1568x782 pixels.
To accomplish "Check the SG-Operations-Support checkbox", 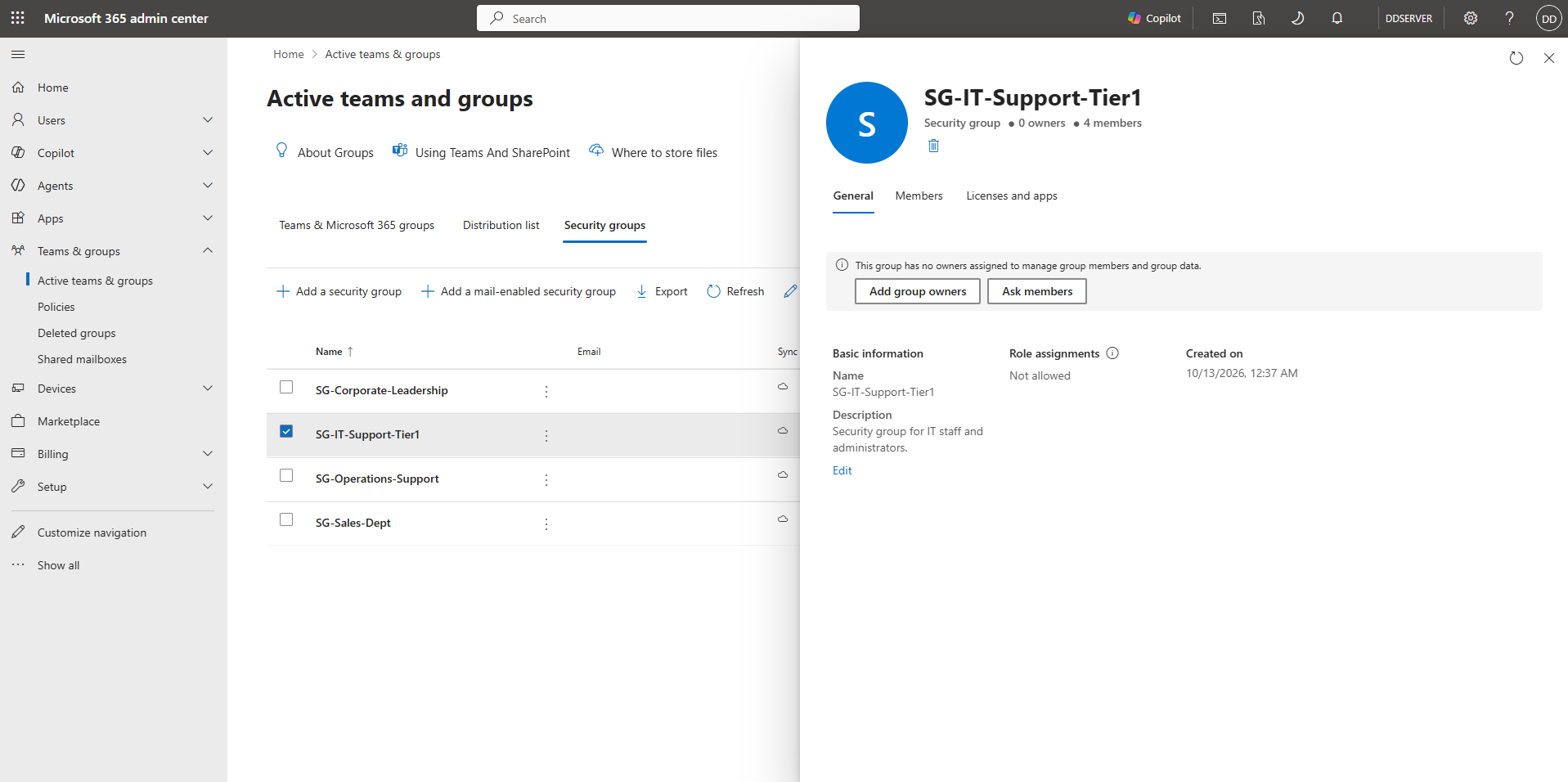I will [x=286, y=475].
